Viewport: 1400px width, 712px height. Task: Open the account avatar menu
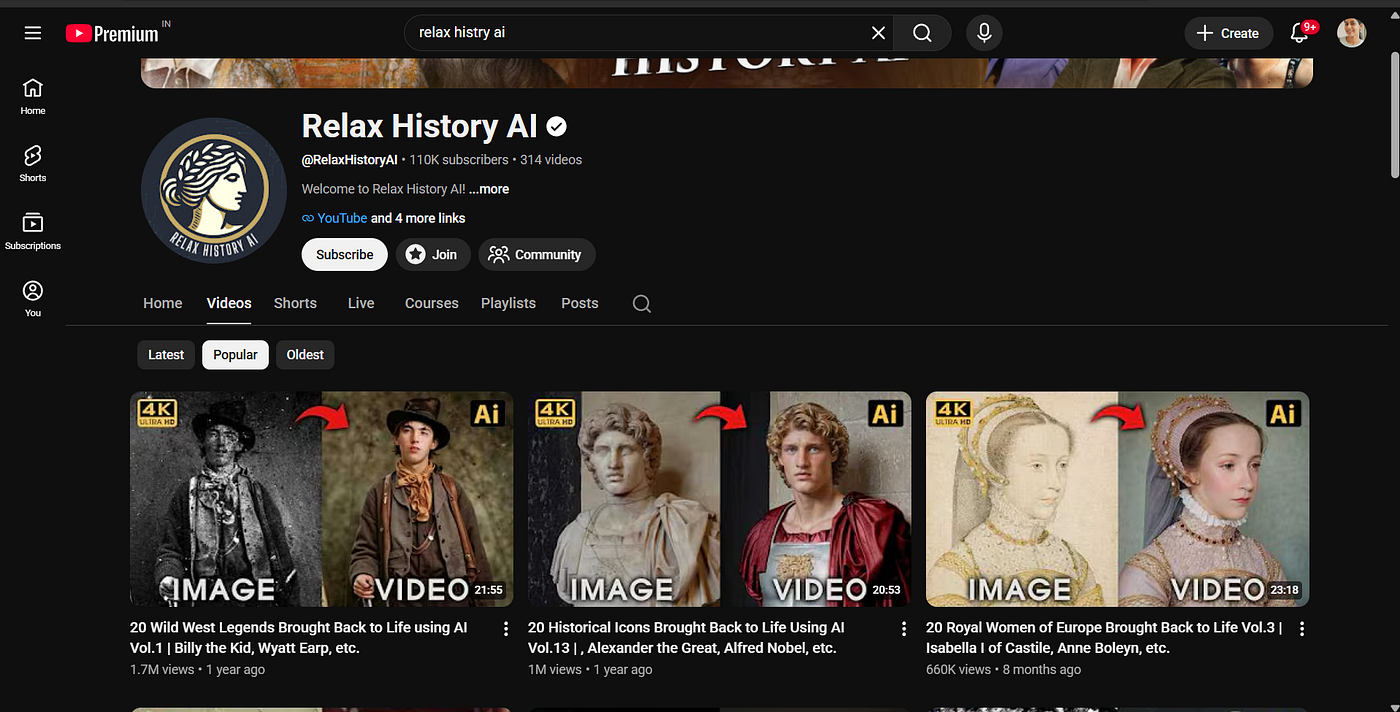point(1351,33)
